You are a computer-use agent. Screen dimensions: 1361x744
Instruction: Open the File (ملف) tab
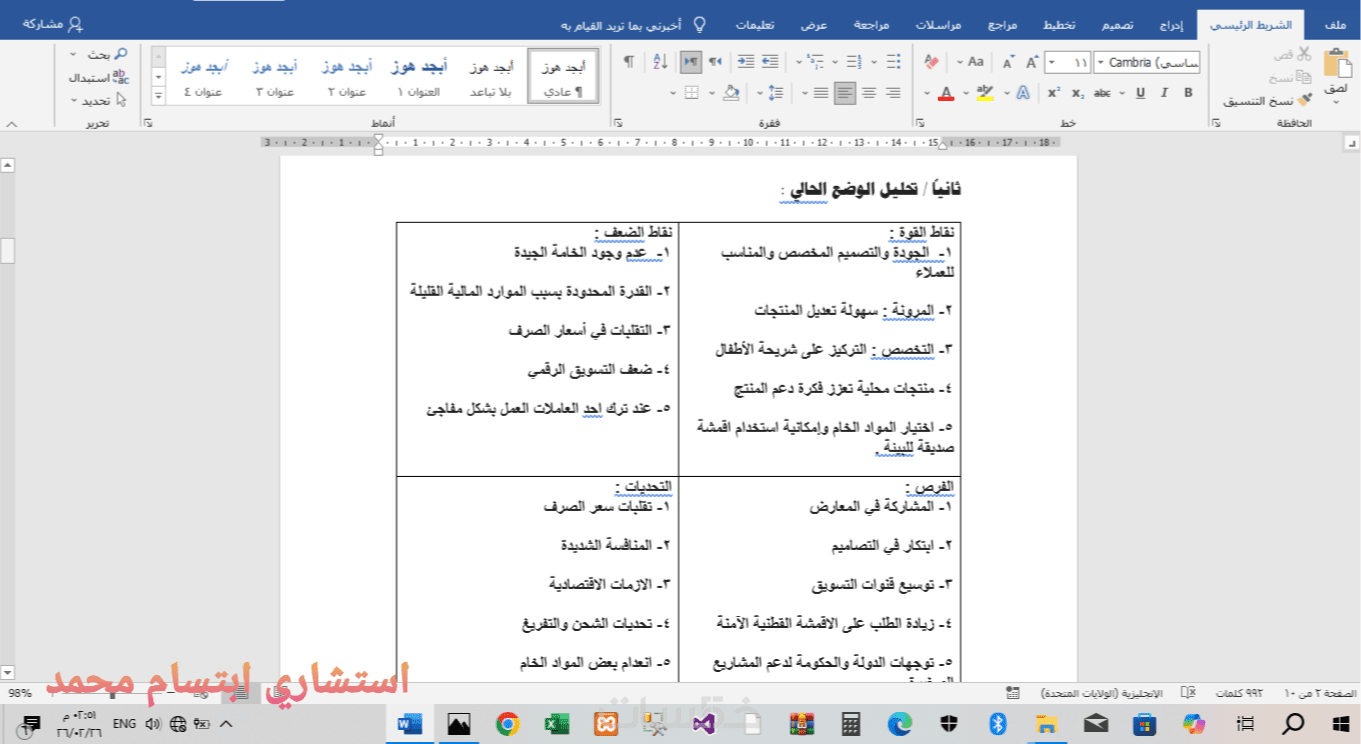coord(1335,25)
